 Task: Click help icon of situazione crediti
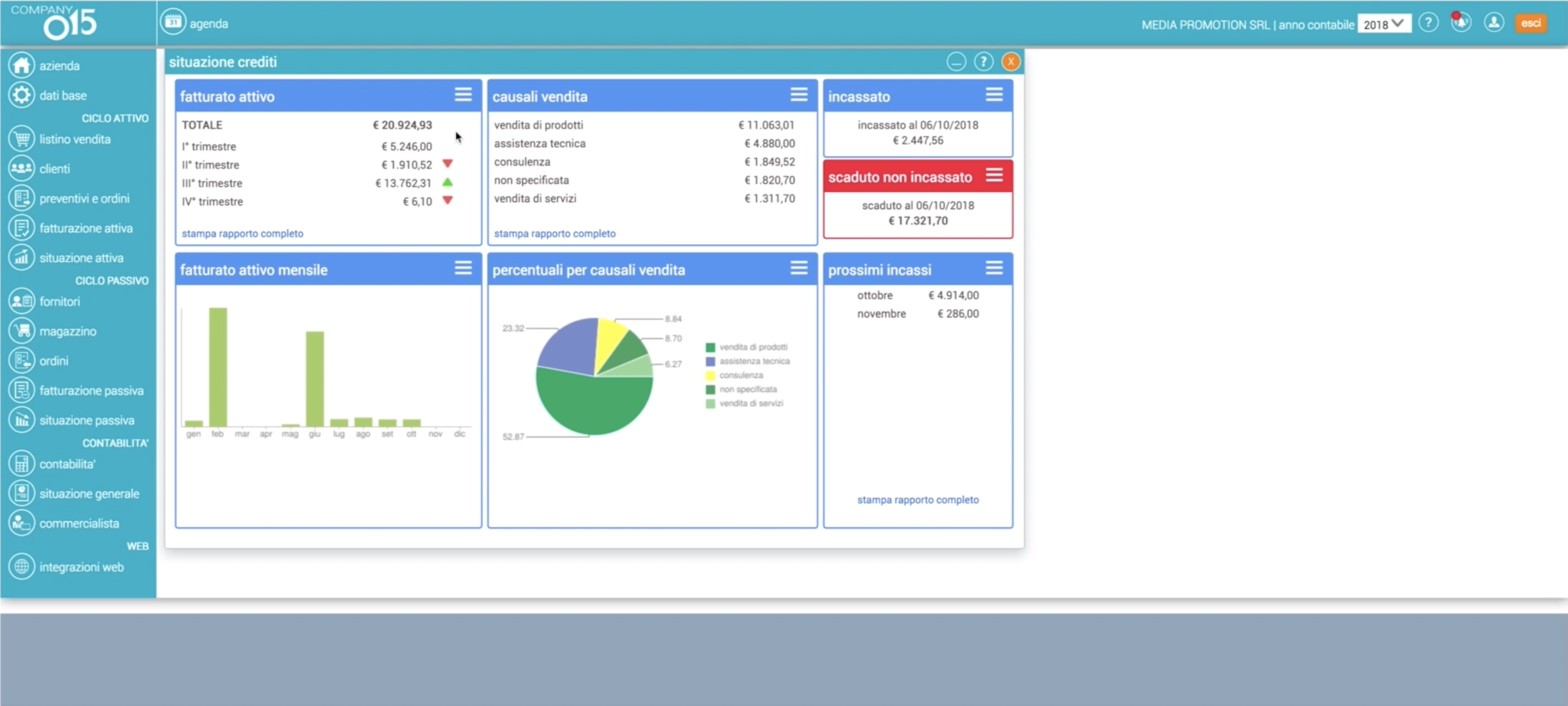984,61
